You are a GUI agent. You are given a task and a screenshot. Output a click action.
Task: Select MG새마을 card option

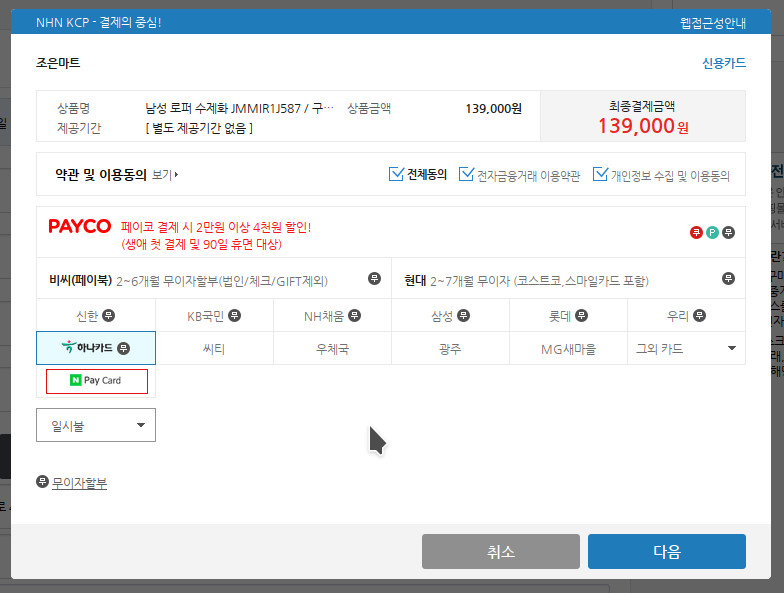(x=568, y=348)
